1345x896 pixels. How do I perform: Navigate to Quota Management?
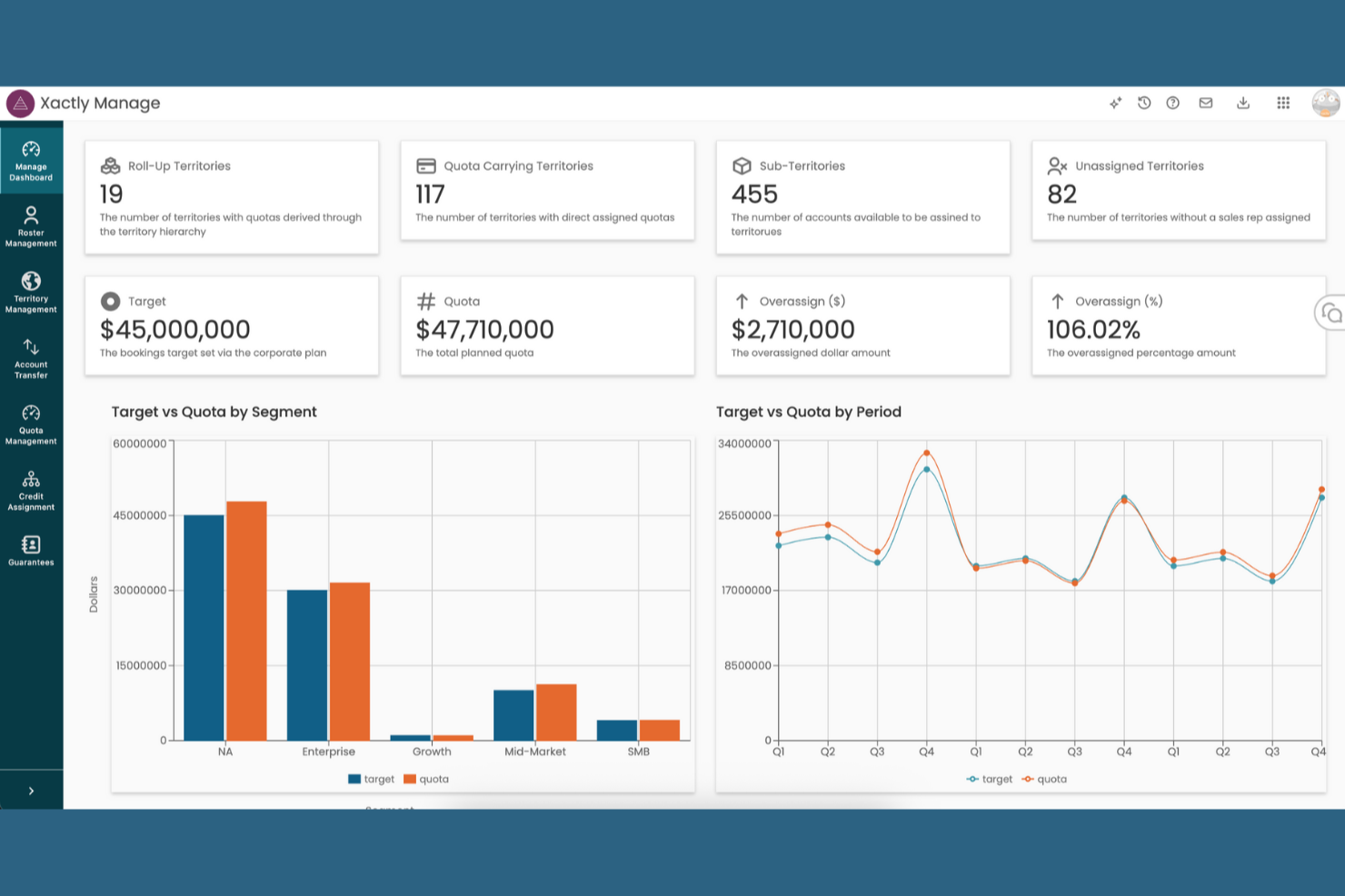(31, 424)
